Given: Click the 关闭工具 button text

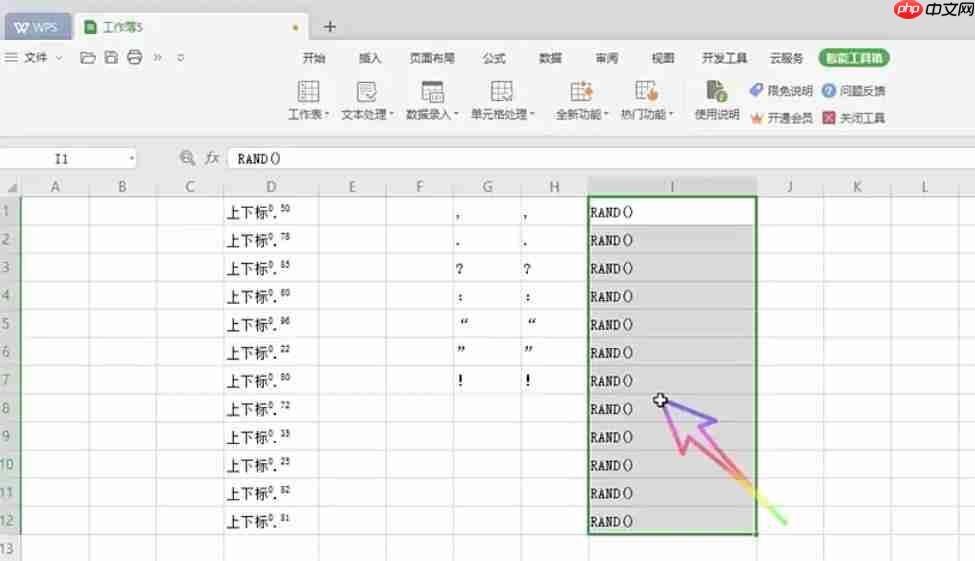Looking at the screenshot, I should 862,118.
